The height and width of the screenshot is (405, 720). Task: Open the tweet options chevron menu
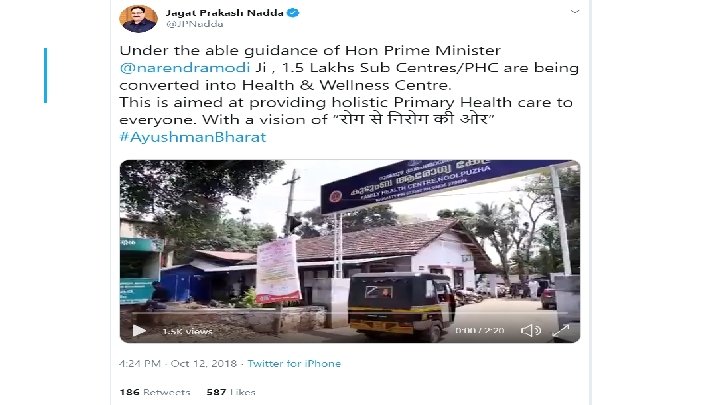click(x=574, y=11)
